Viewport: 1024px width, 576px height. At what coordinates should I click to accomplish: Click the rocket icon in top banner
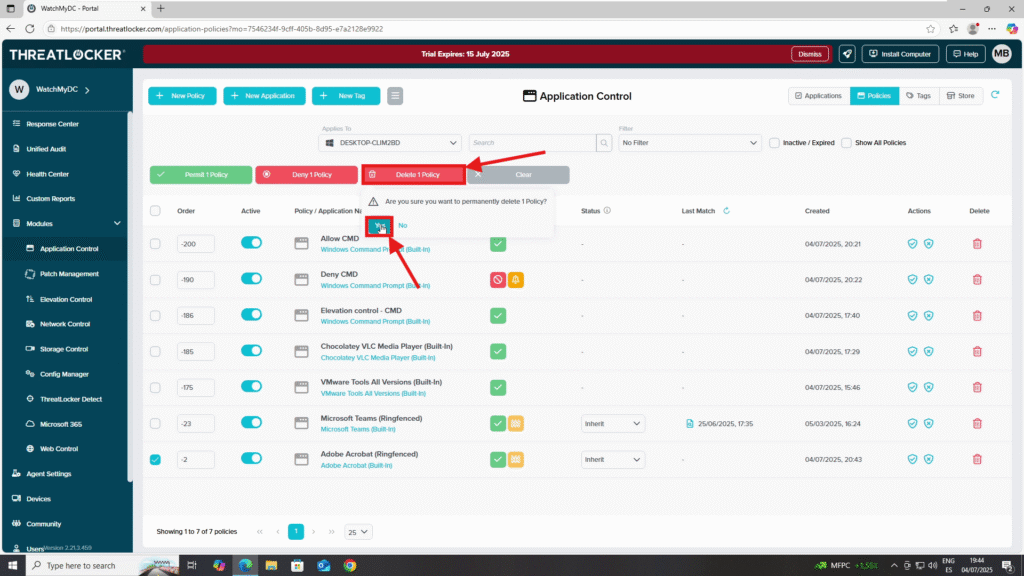click(847, 54)
